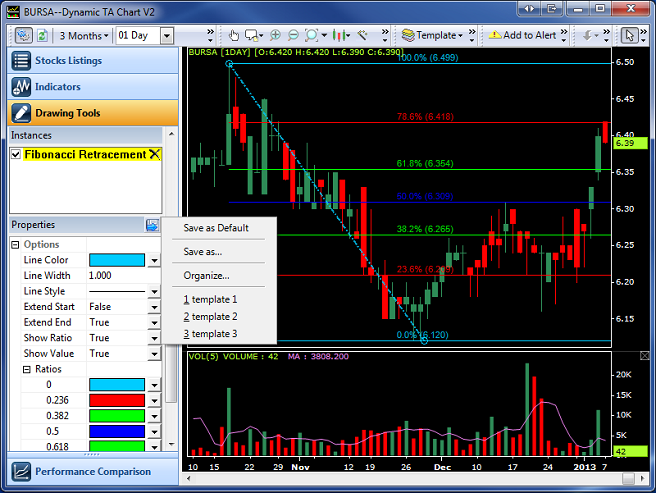Click the zoom in magnifier icon
Screen dimensions: 656x493
[275, 35]
